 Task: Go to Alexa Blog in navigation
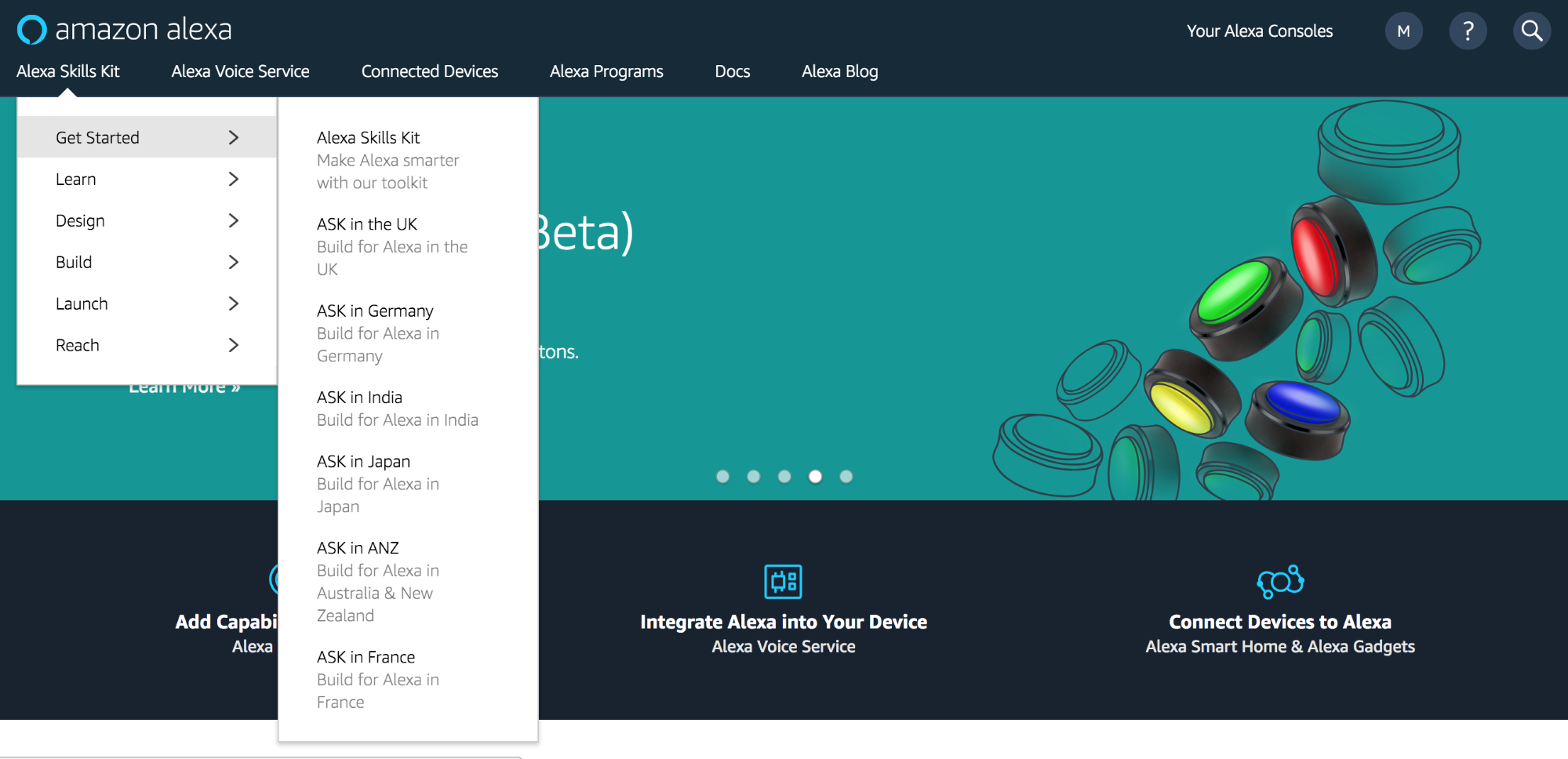839,71
